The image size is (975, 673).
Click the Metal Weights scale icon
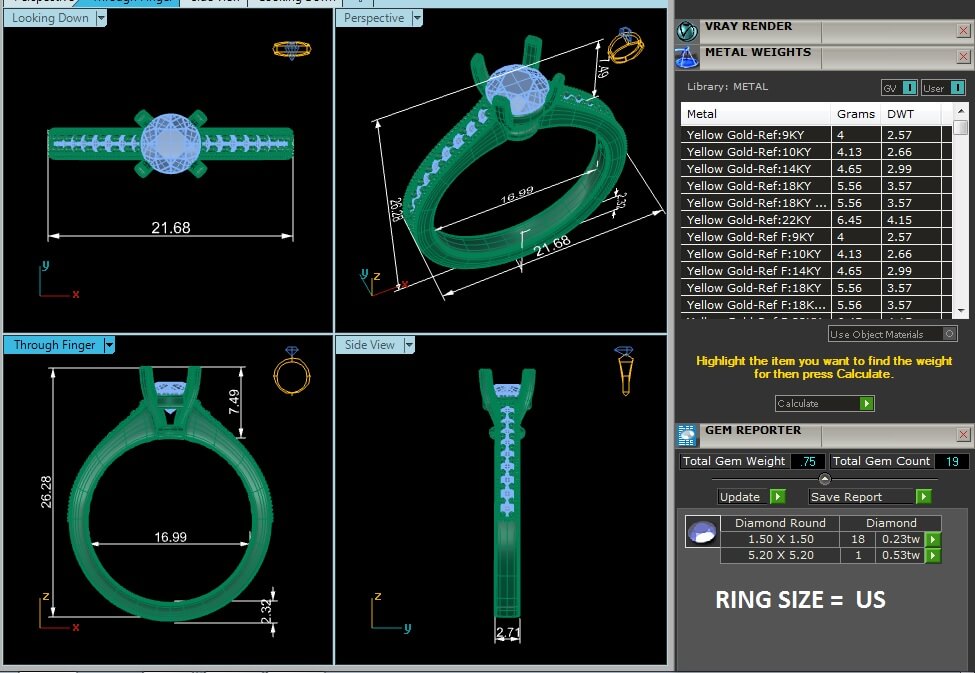click(687, 57)
